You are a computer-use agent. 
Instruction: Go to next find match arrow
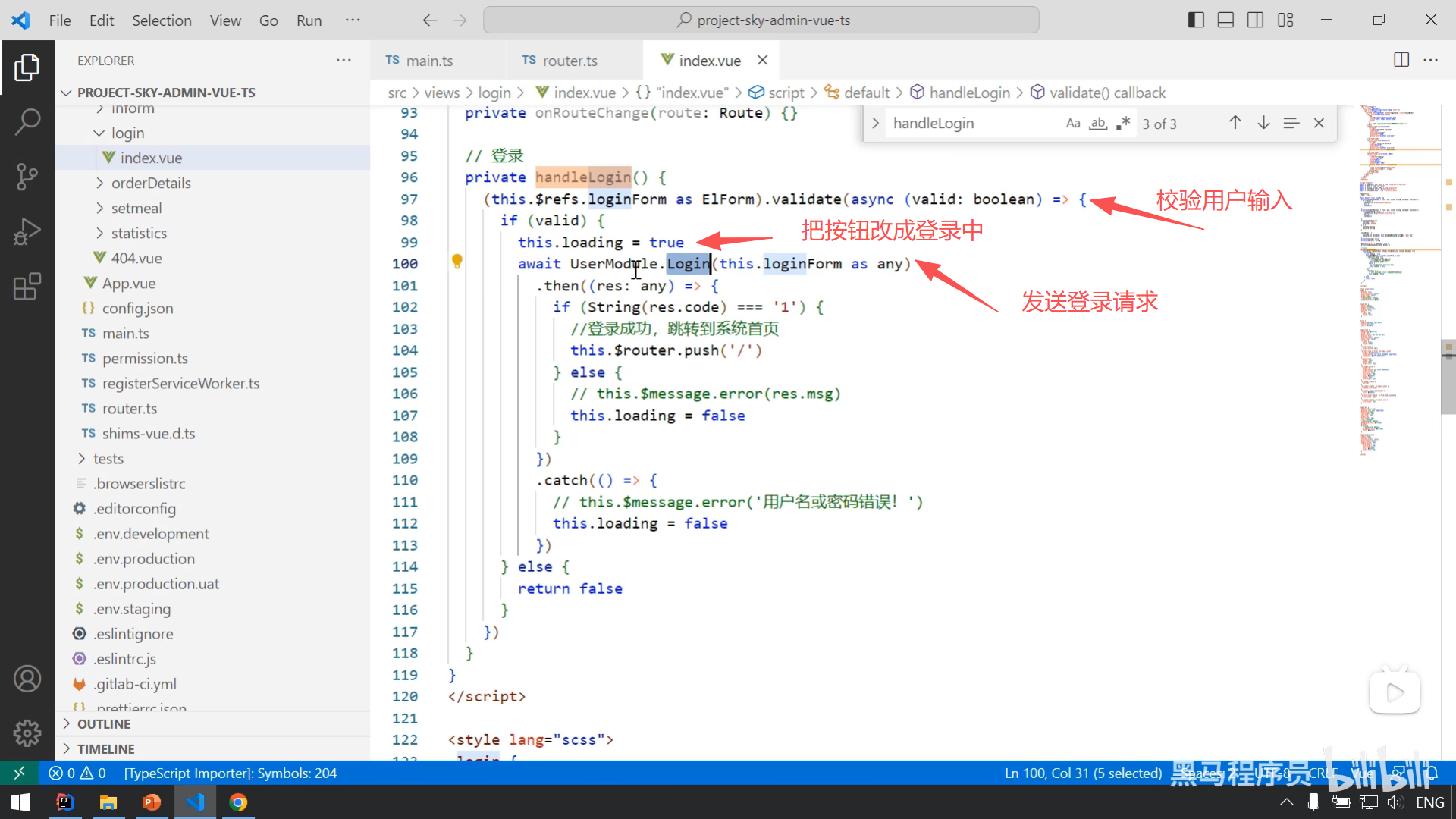(x=1263, y=123)
